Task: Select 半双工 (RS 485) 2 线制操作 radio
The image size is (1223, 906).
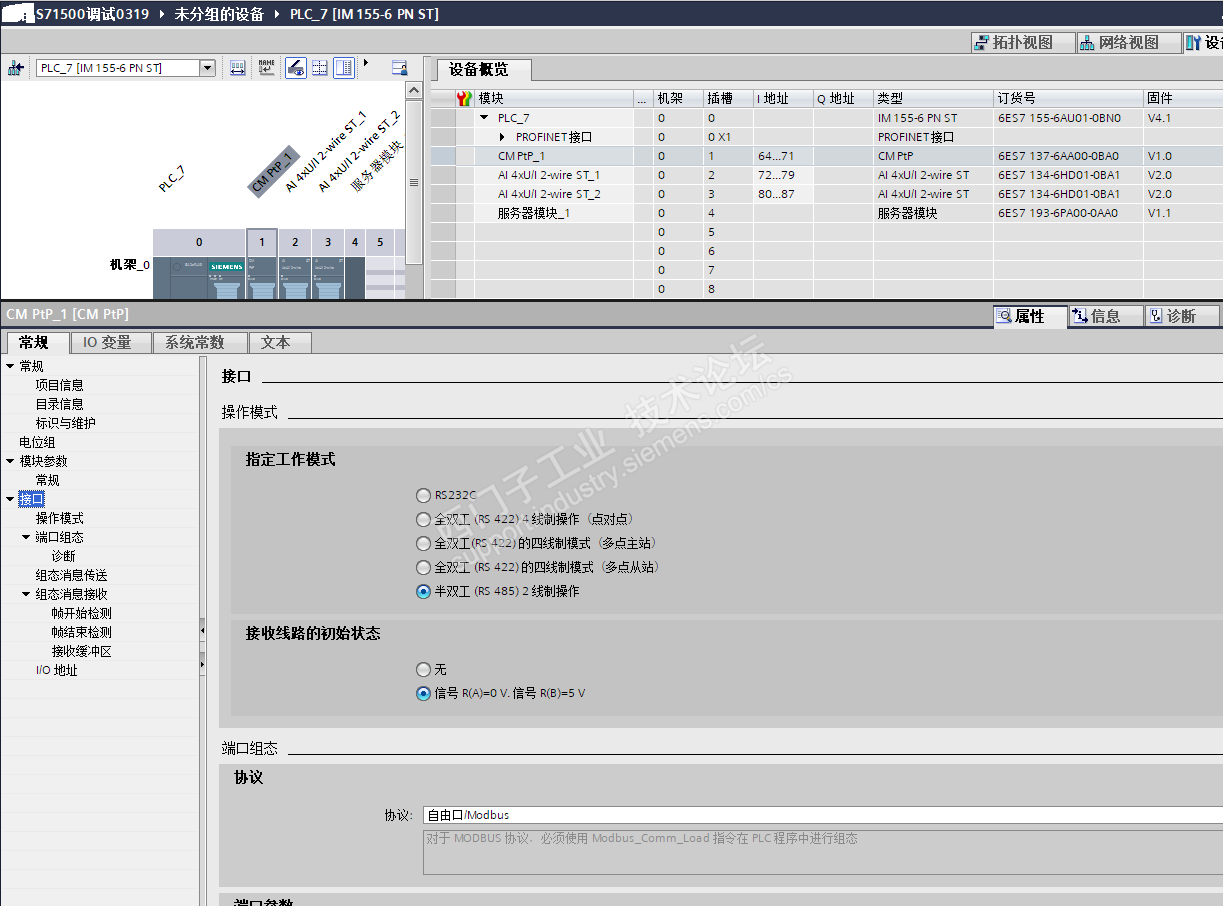Action: point(424,591)
